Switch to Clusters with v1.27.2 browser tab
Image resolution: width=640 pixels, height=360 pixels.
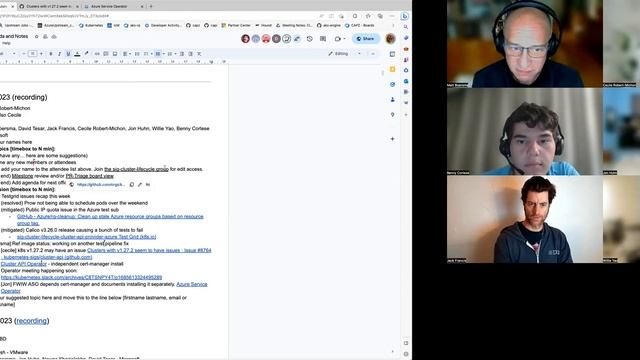[x=49, y=7]
